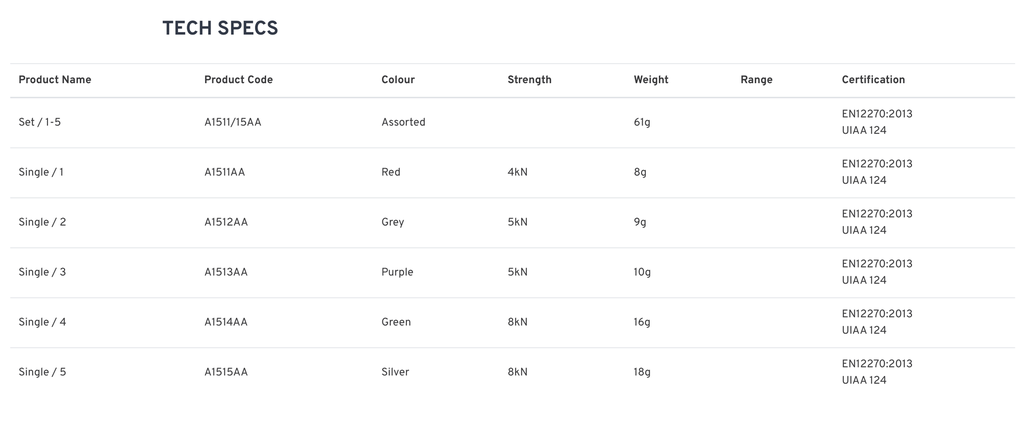The image size is (1024, 434).
Task: Click product code A1511/15AA
Action: pyautogui.click(x=232, y=122)
